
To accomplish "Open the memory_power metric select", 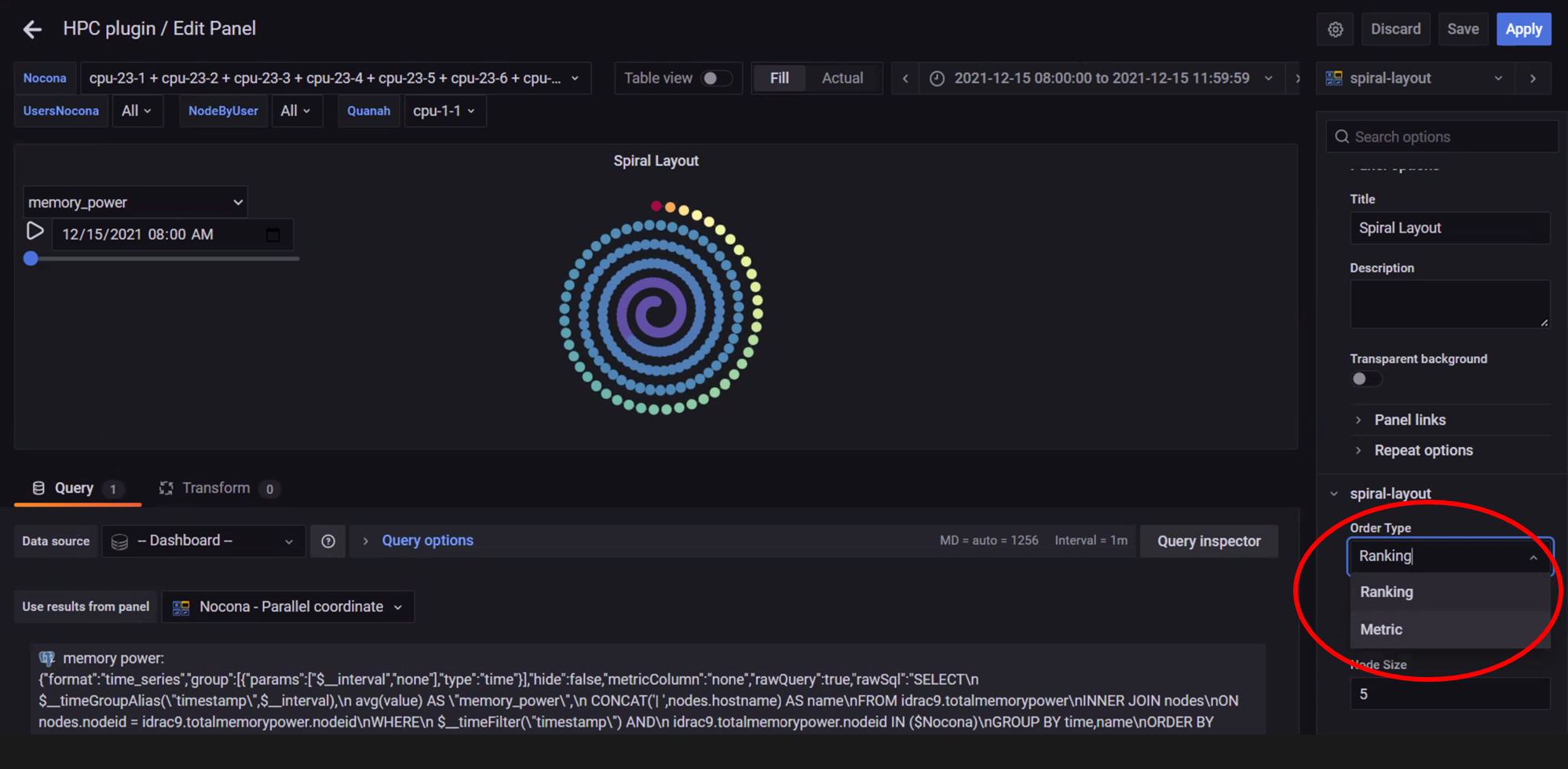I will pyautogui.click(x=135, y=203).
